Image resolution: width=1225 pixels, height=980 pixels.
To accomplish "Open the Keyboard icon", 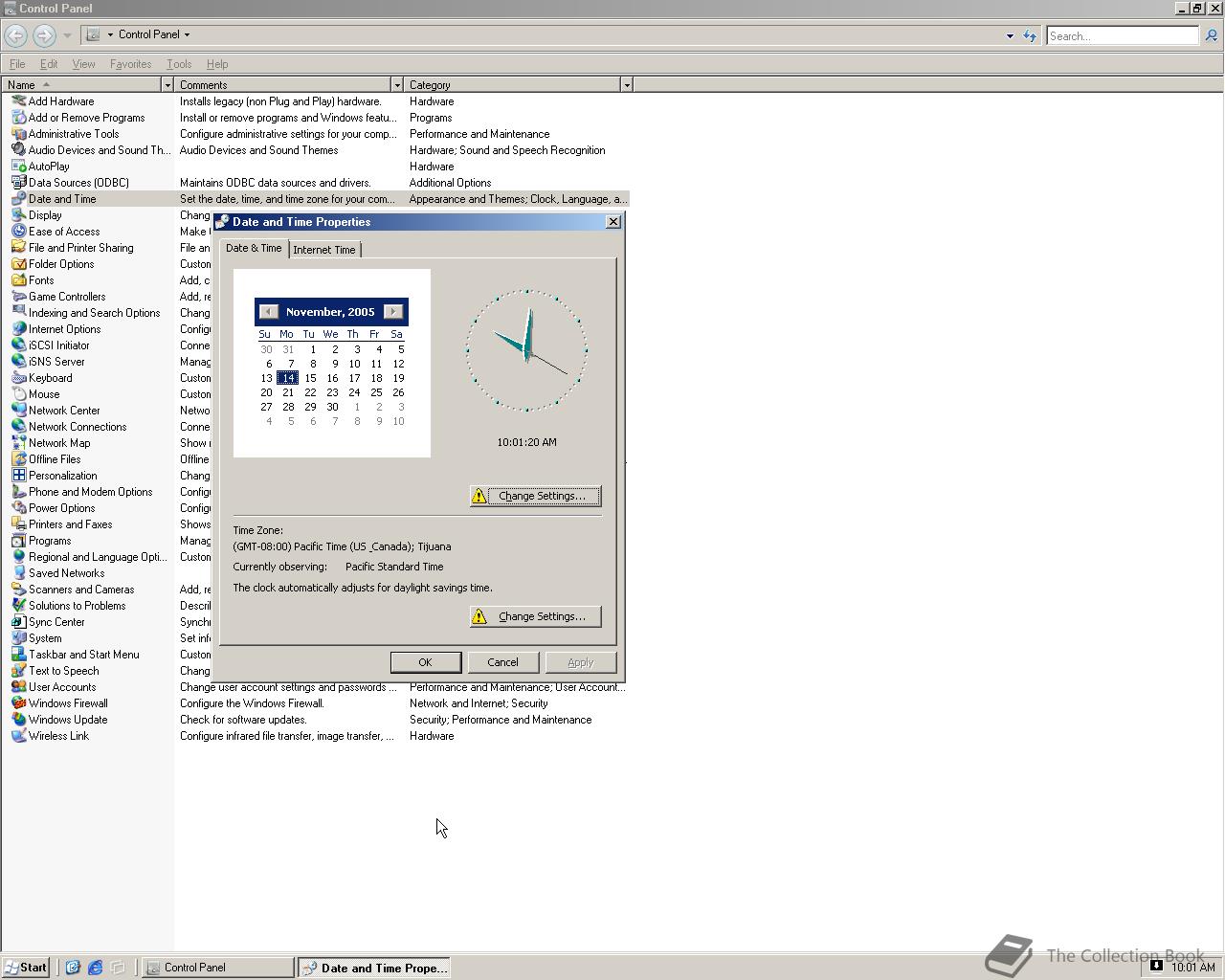I will pos(18,378).
